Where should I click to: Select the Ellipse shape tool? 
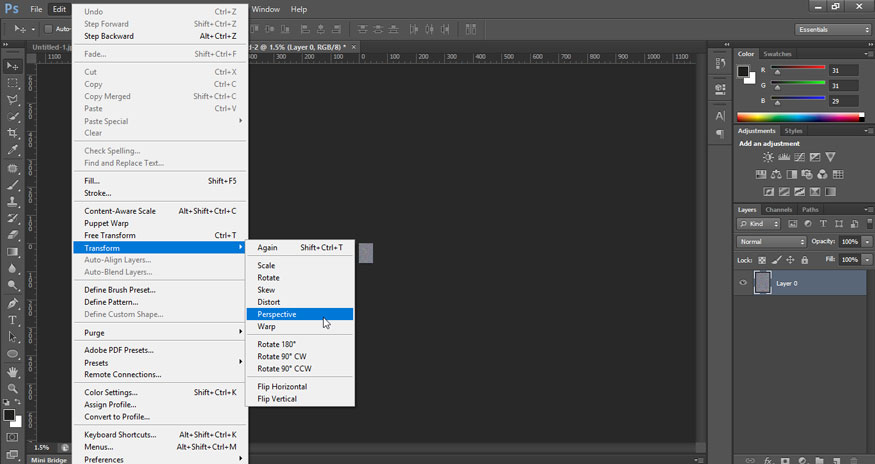pyautogui.click(x=12, y=354)
